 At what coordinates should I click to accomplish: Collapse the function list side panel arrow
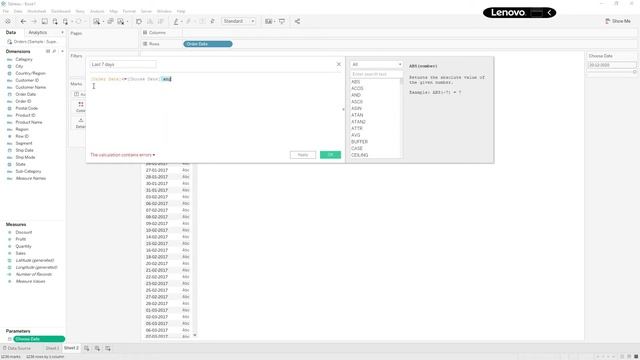click(343, 109)
